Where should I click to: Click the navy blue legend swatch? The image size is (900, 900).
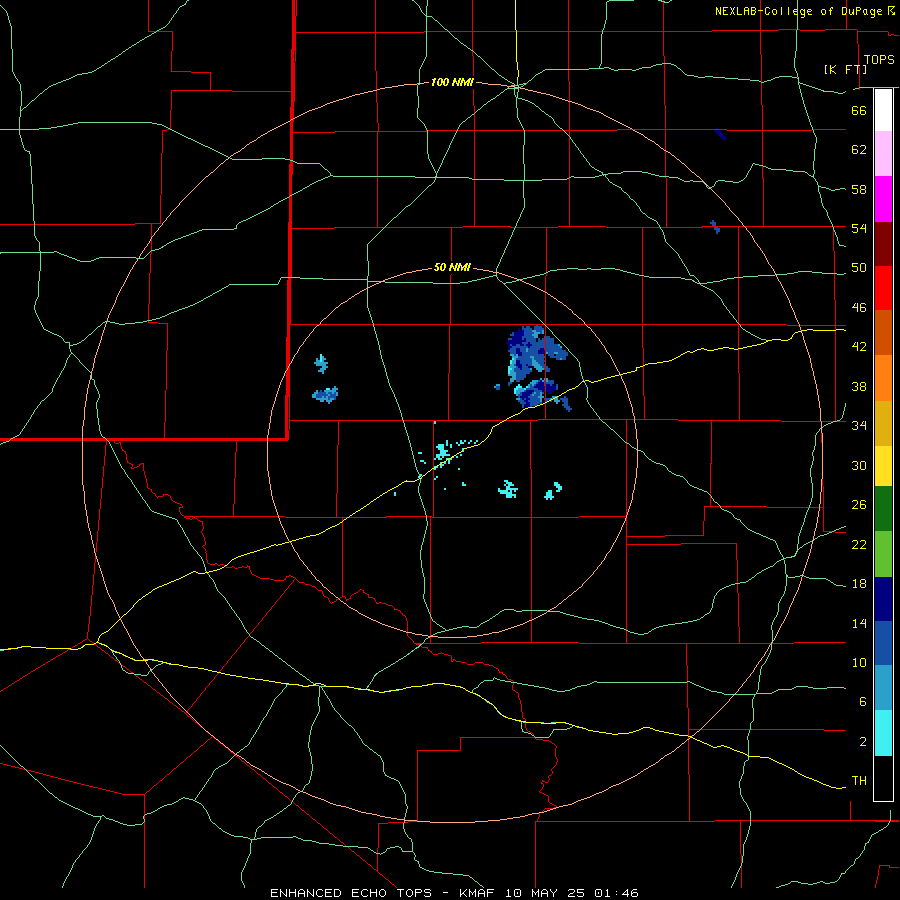[883, 599]
